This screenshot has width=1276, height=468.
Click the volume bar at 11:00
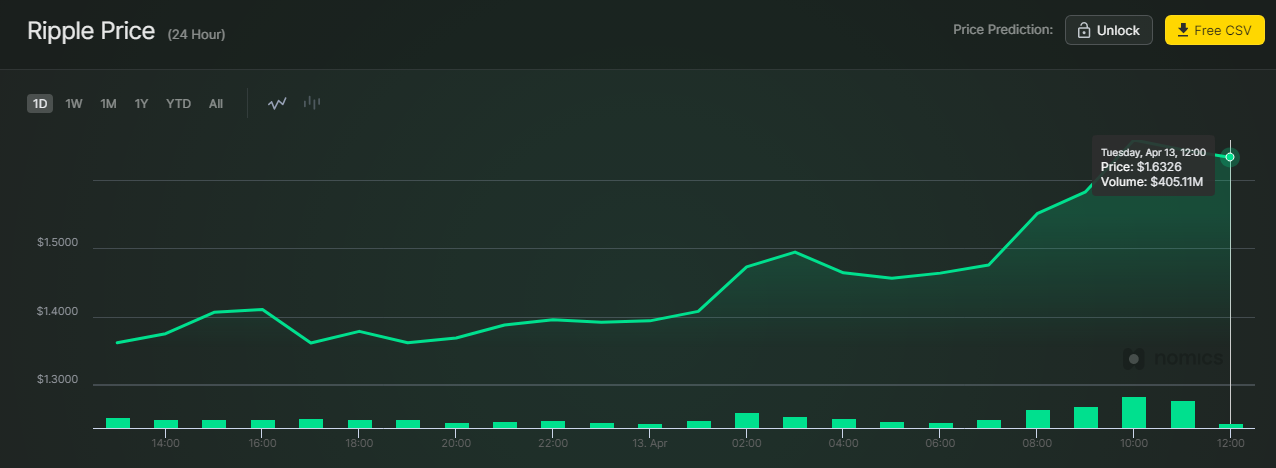tap(1182, 414)
